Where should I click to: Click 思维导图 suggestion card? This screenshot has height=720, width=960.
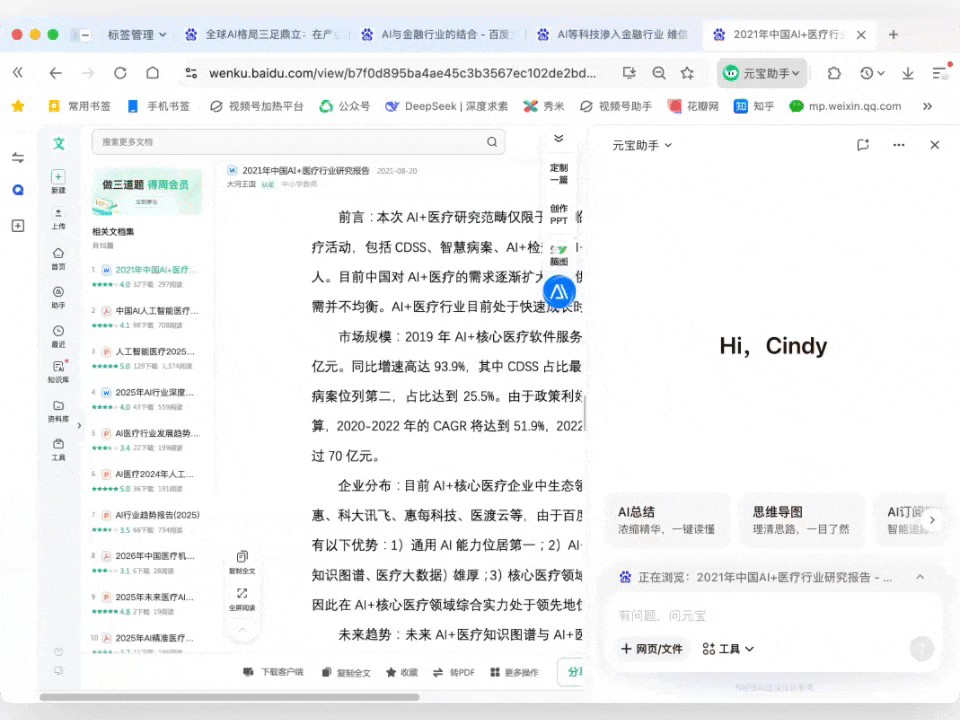pos(802,520)
